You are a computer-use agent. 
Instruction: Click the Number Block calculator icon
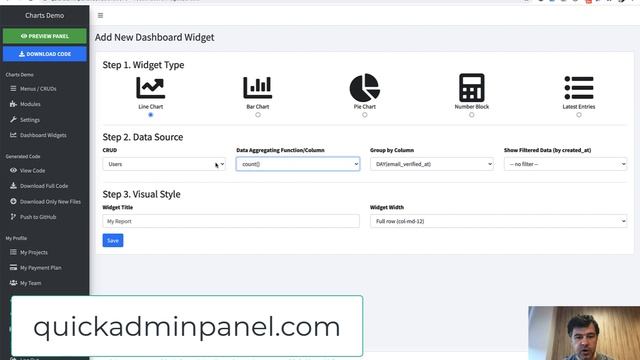pyautogui.click(x=471, y=87)
